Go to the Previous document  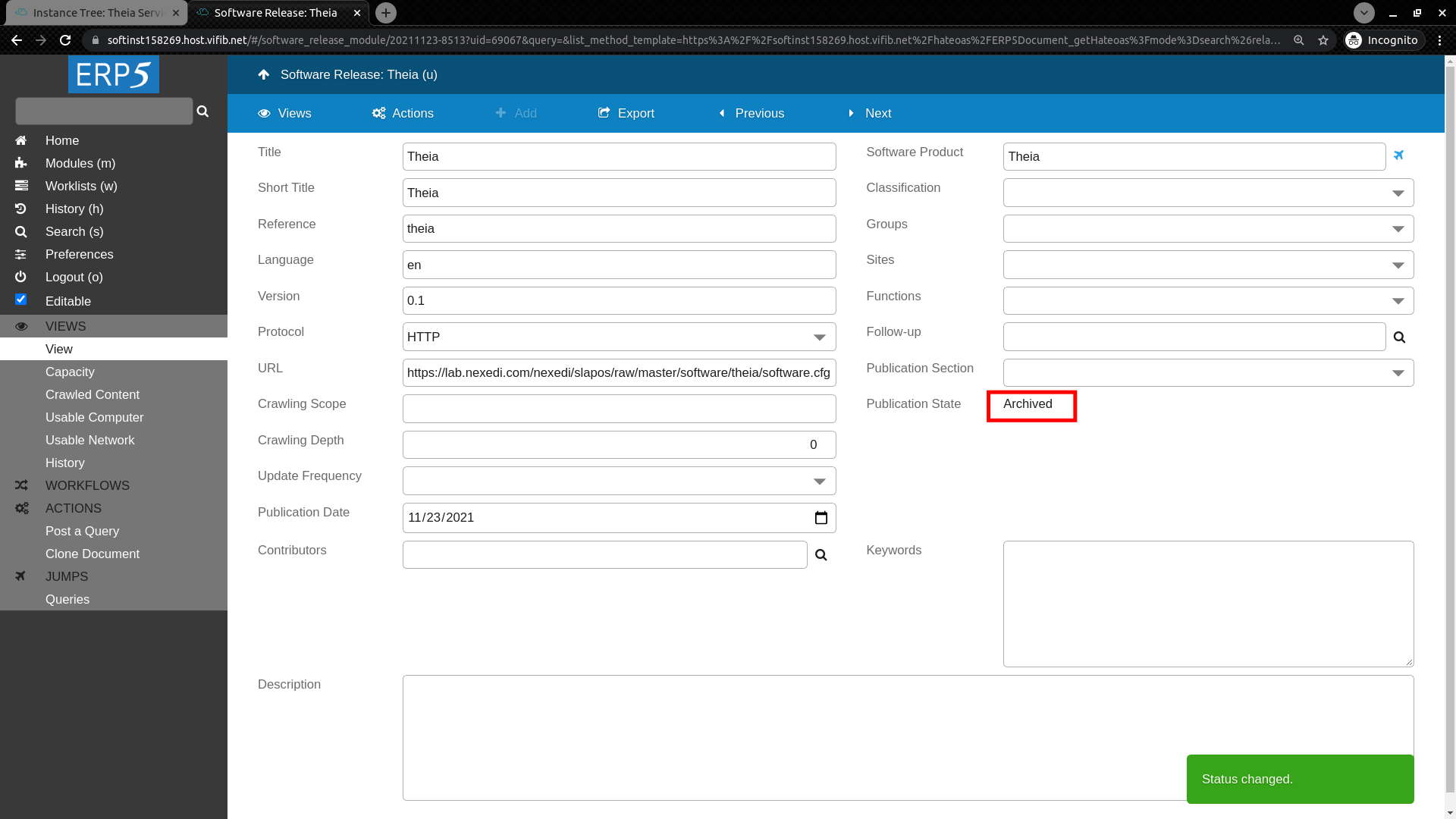click(x=751, y=113)
